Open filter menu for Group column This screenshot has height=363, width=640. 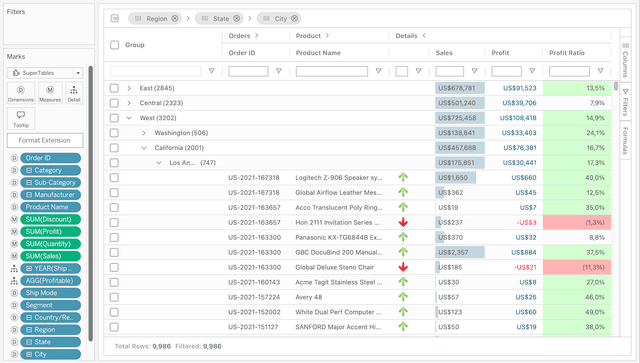(211, 71)
